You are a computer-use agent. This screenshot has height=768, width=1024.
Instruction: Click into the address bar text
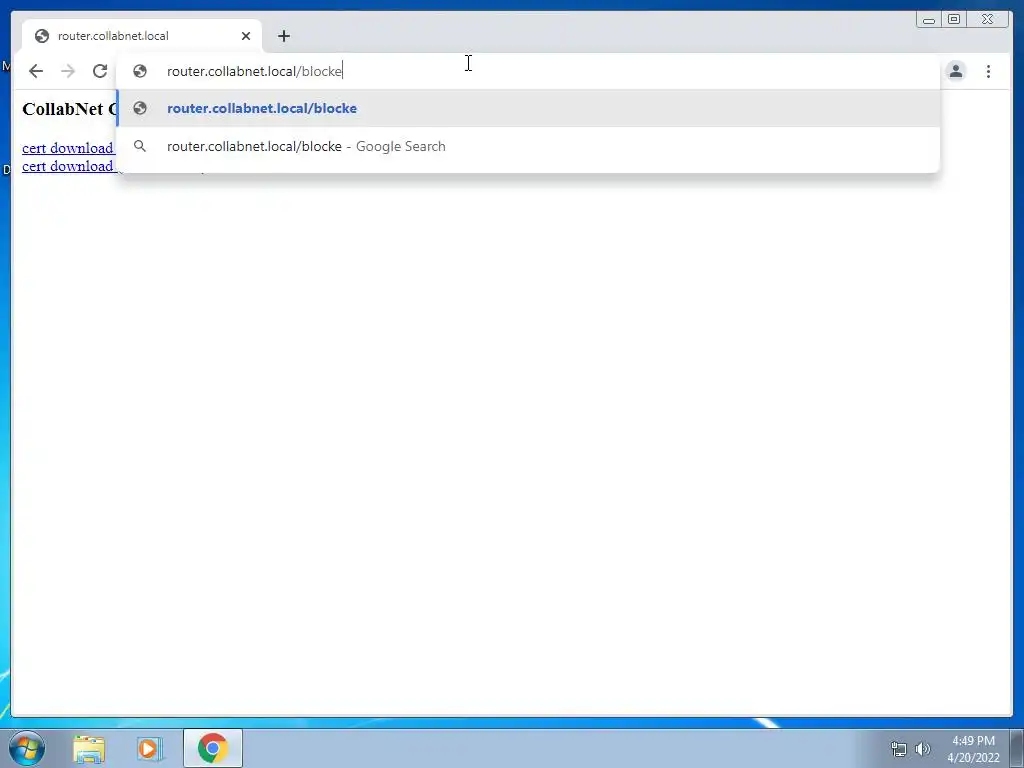pos(255,71)
